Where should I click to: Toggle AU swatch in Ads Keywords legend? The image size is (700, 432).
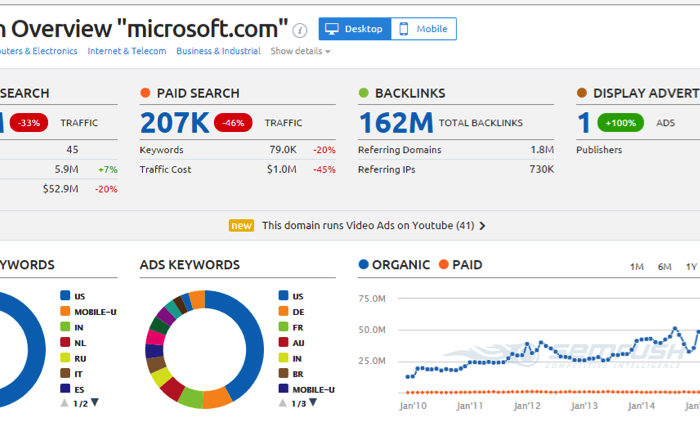click(283, 342)
